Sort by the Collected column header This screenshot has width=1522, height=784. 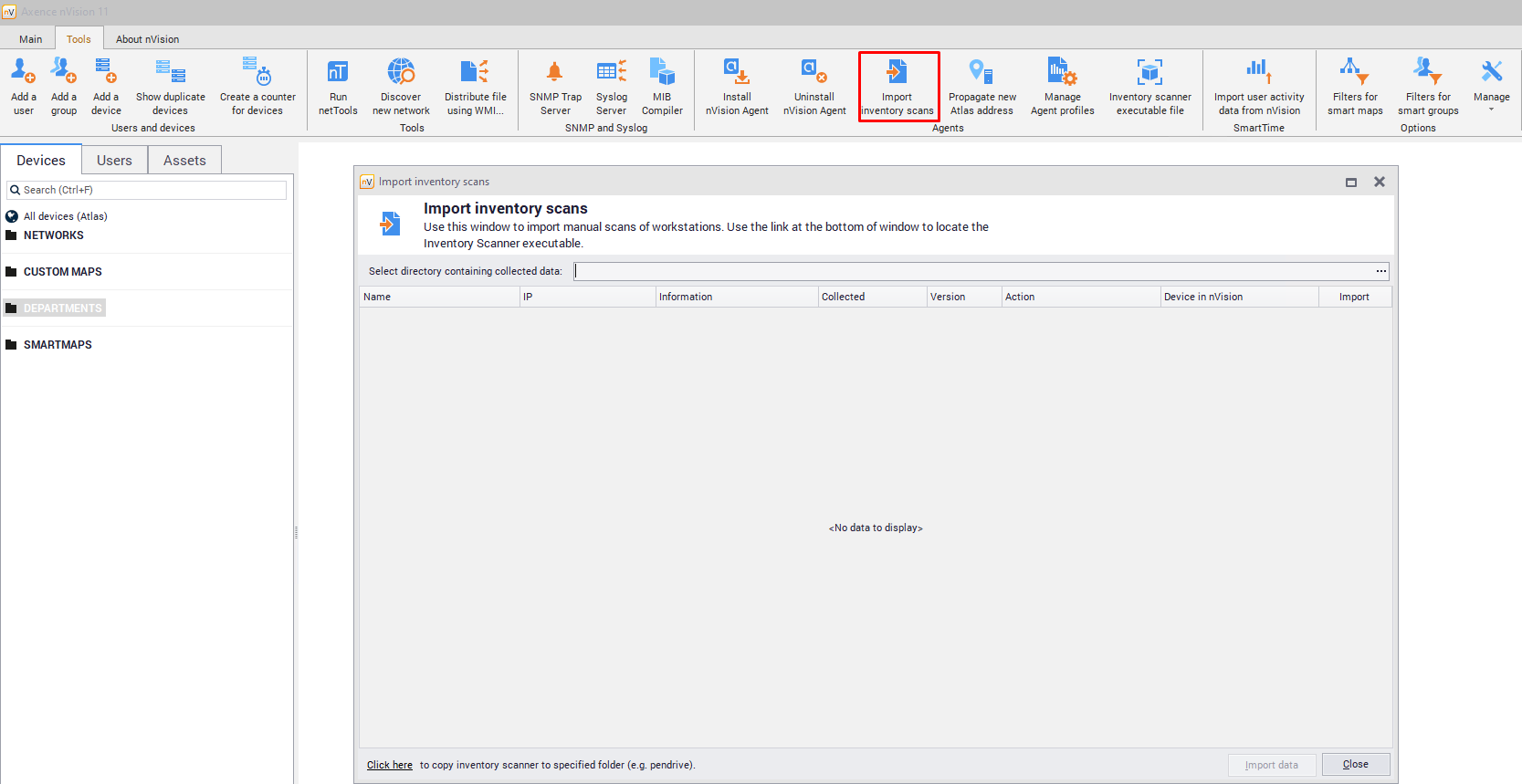tap(844, 297)
